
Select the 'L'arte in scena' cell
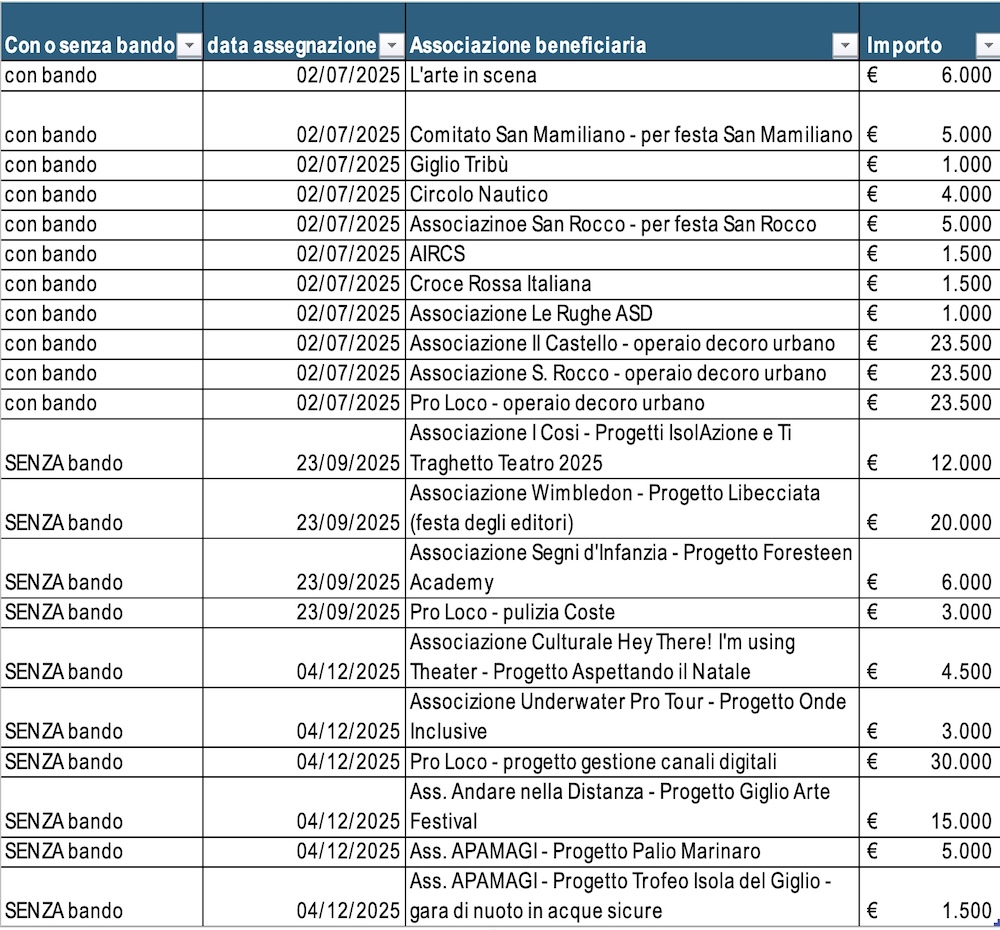(473, 75)
